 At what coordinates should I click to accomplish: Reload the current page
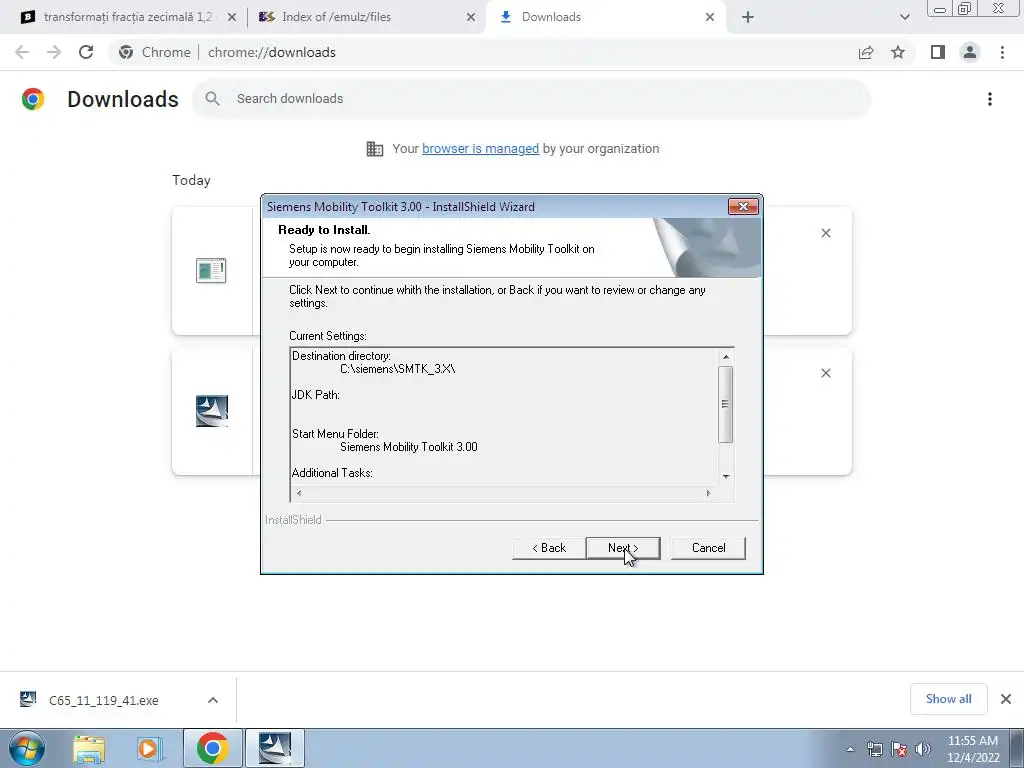pyautogui.click(x=86, y=52)
